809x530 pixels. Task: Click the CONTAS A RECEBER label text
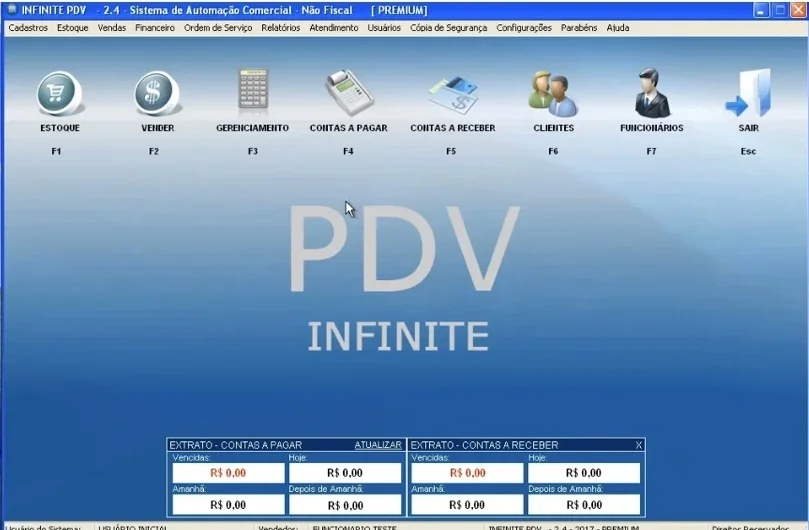coord(452,128)
